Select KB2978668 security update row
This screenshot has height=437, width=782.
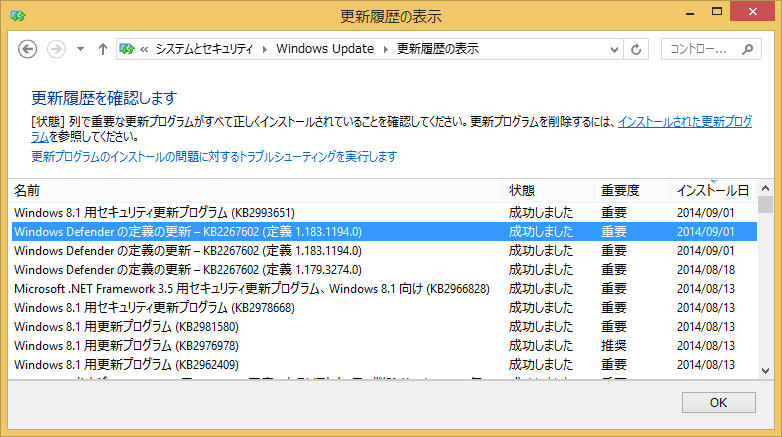pyautogui.click(x=384, y=307)
